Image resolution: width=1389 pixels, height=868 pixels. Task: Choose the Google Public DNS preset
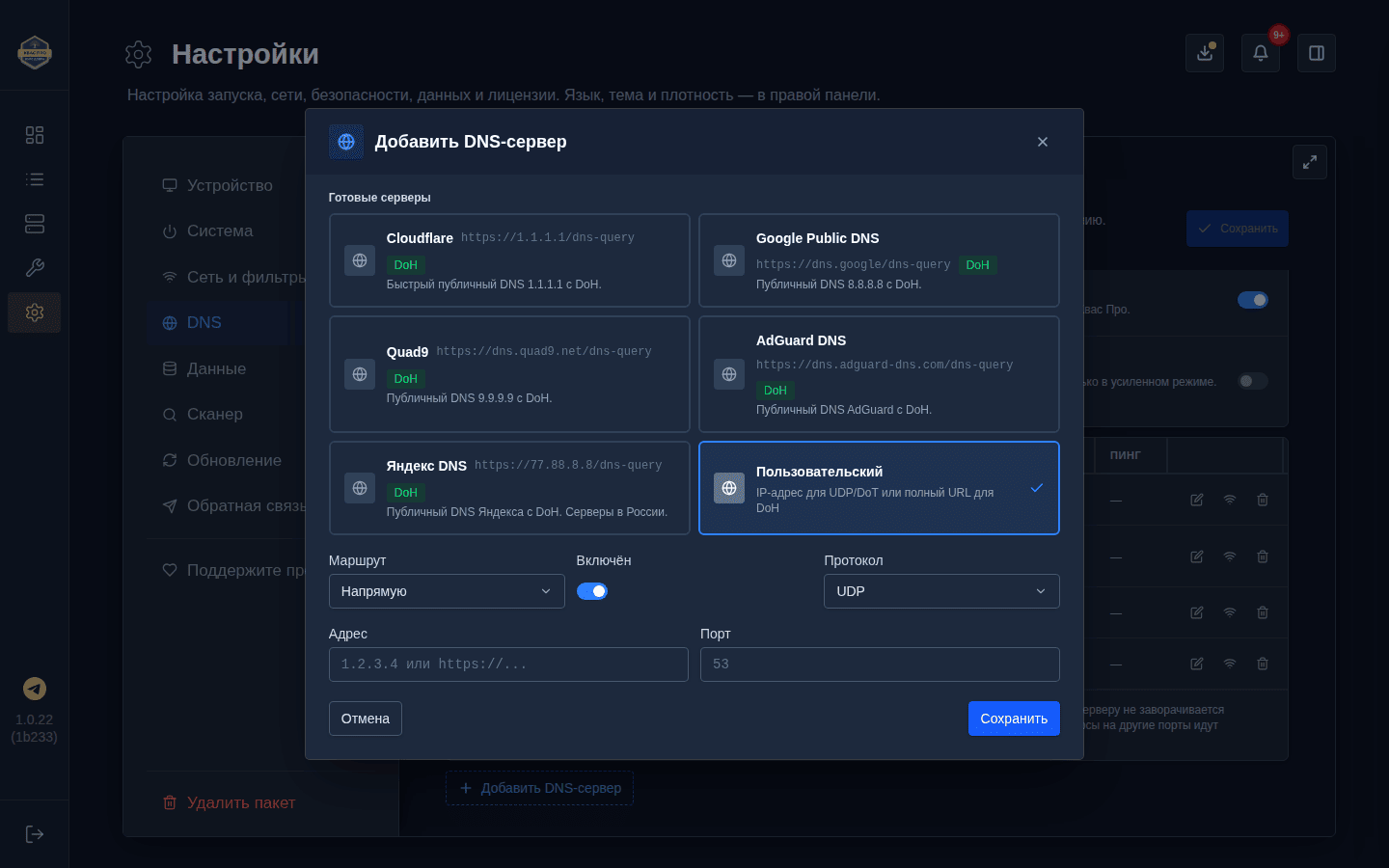tap(879, 260)
